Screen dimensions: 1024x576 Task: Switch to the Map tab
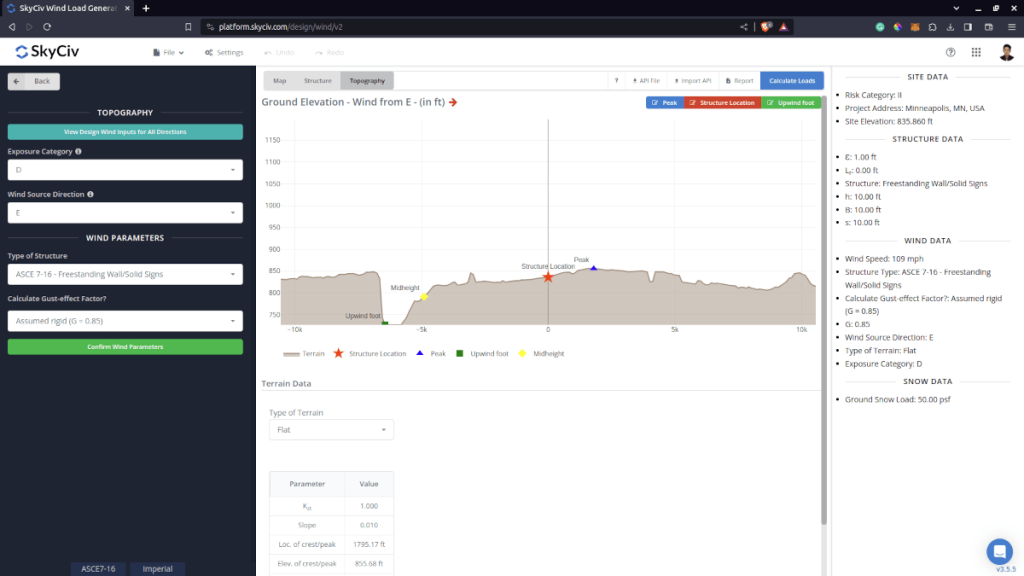[x=279, y=80]
